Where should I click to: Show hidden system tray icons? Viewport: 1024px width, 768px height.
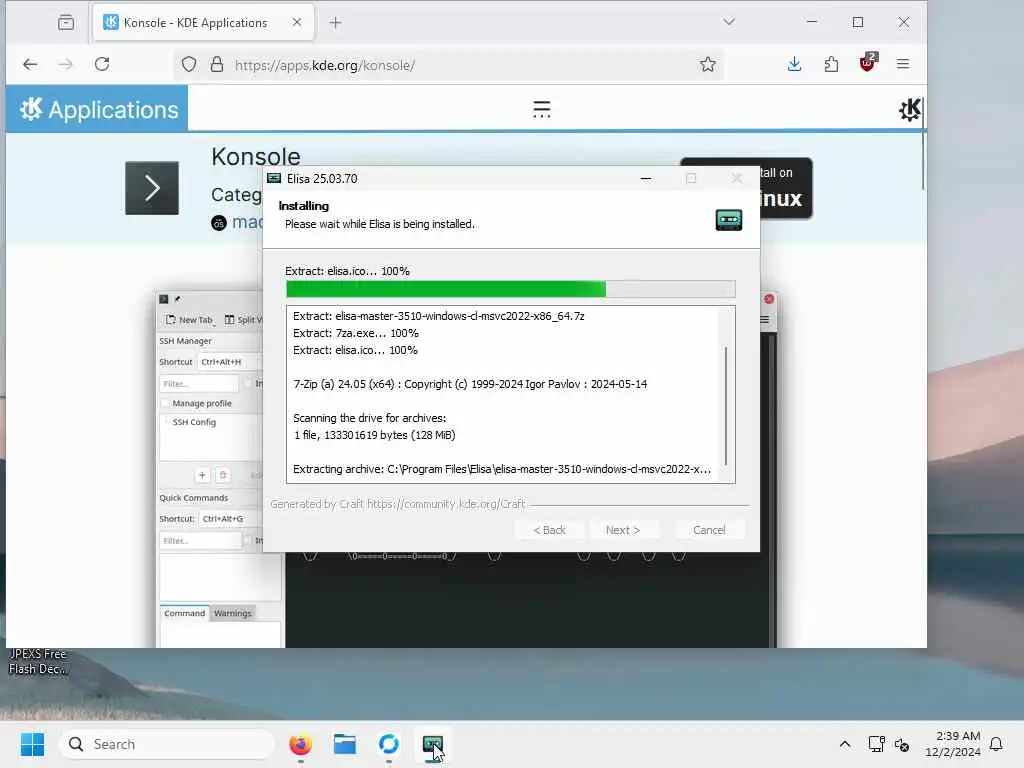(844, 744)
